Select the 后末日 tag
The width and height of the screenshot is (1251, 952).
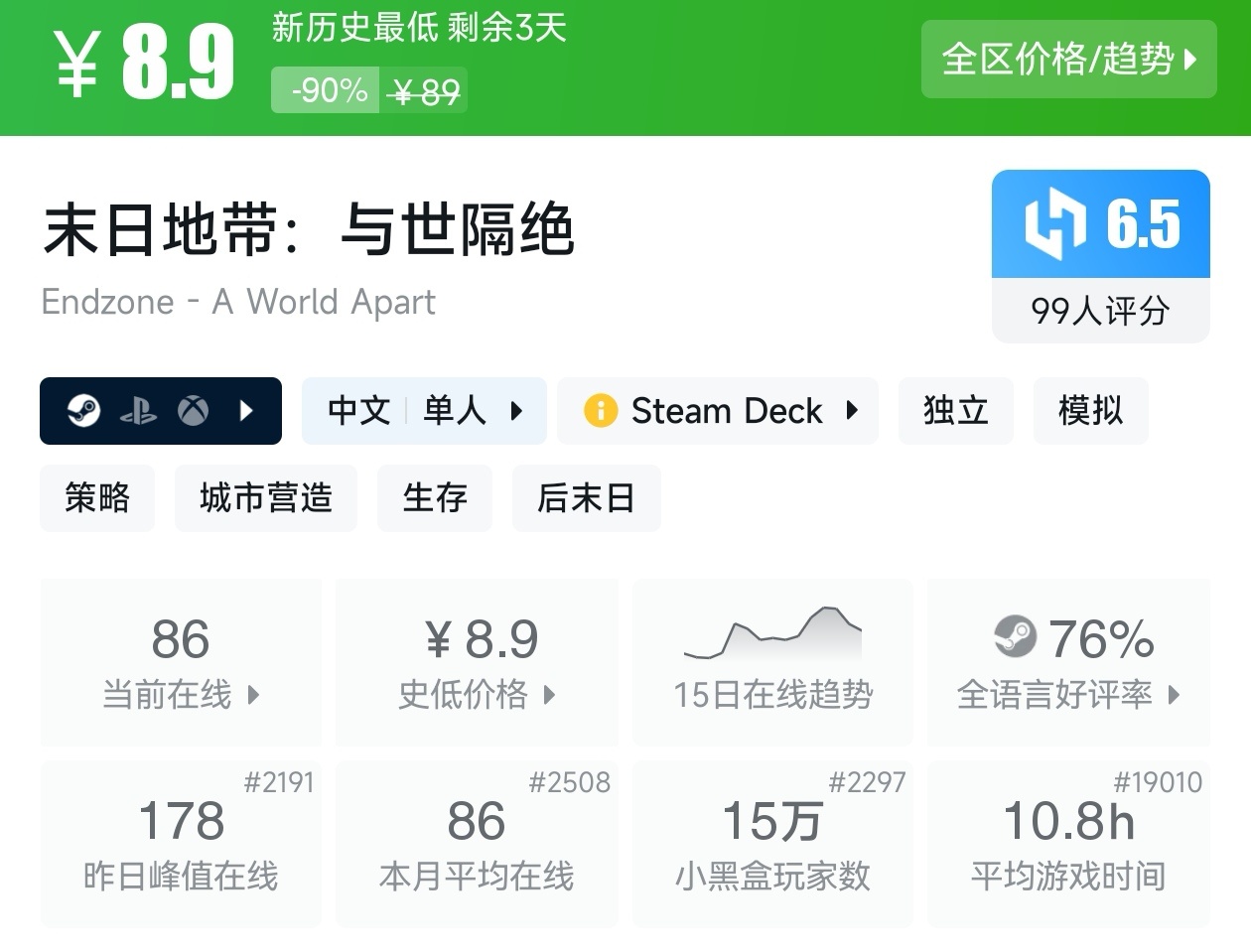point(586,497)
